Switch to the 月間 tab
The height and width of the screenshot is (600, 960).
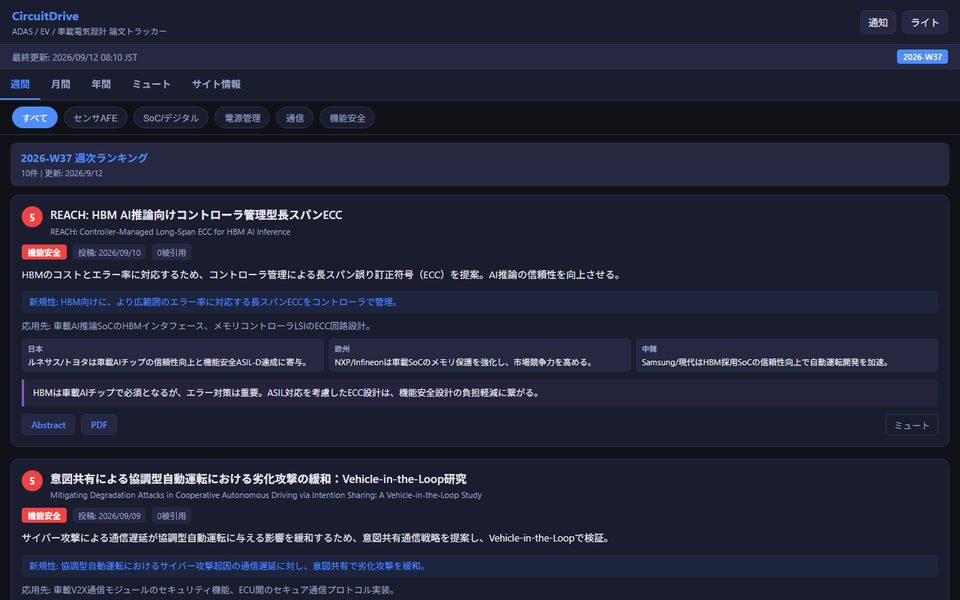pyautogui.click(x=61, y=84)
